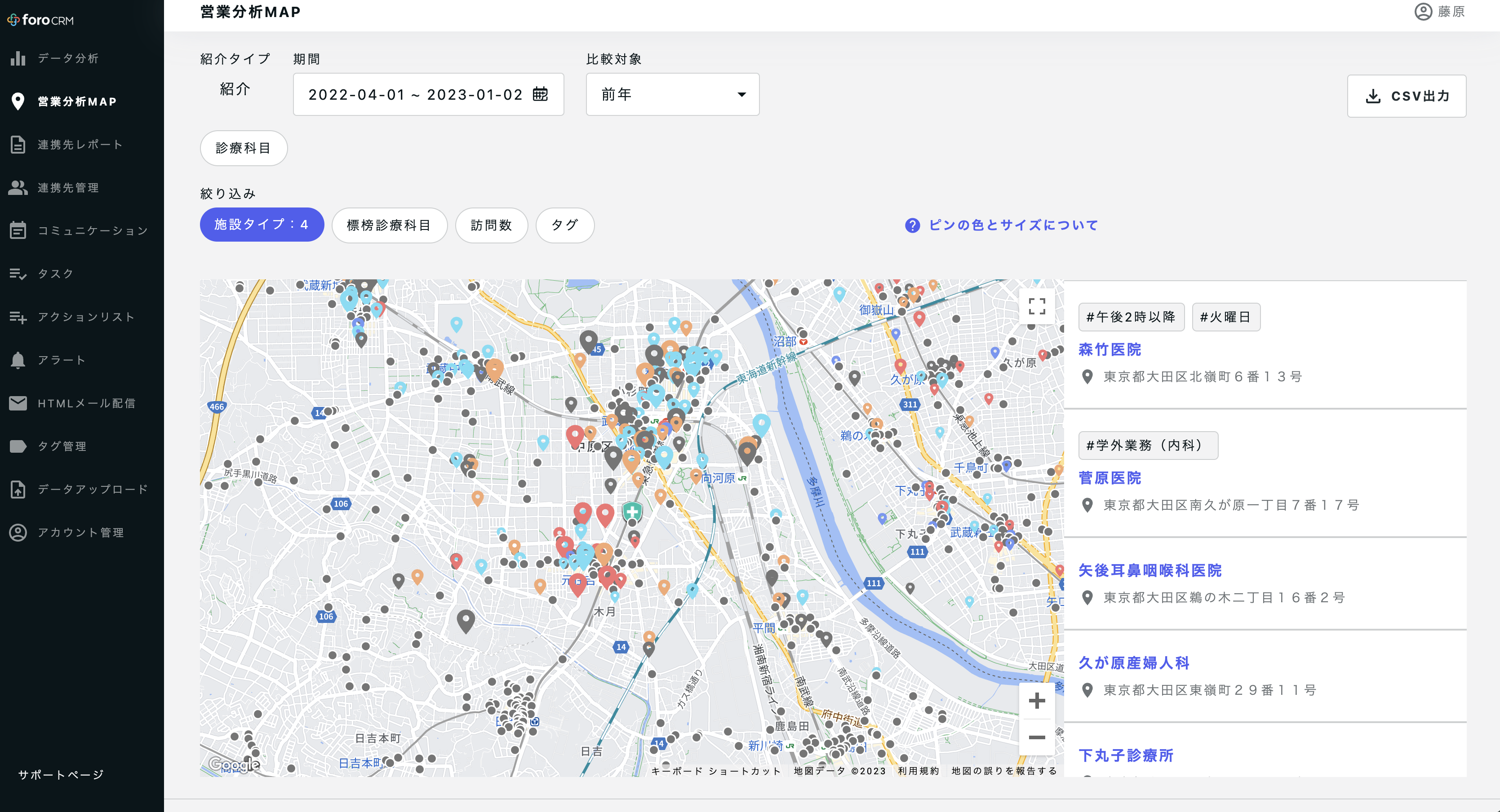
Task: Go to アラート menu item
Action: coord(62,360)
